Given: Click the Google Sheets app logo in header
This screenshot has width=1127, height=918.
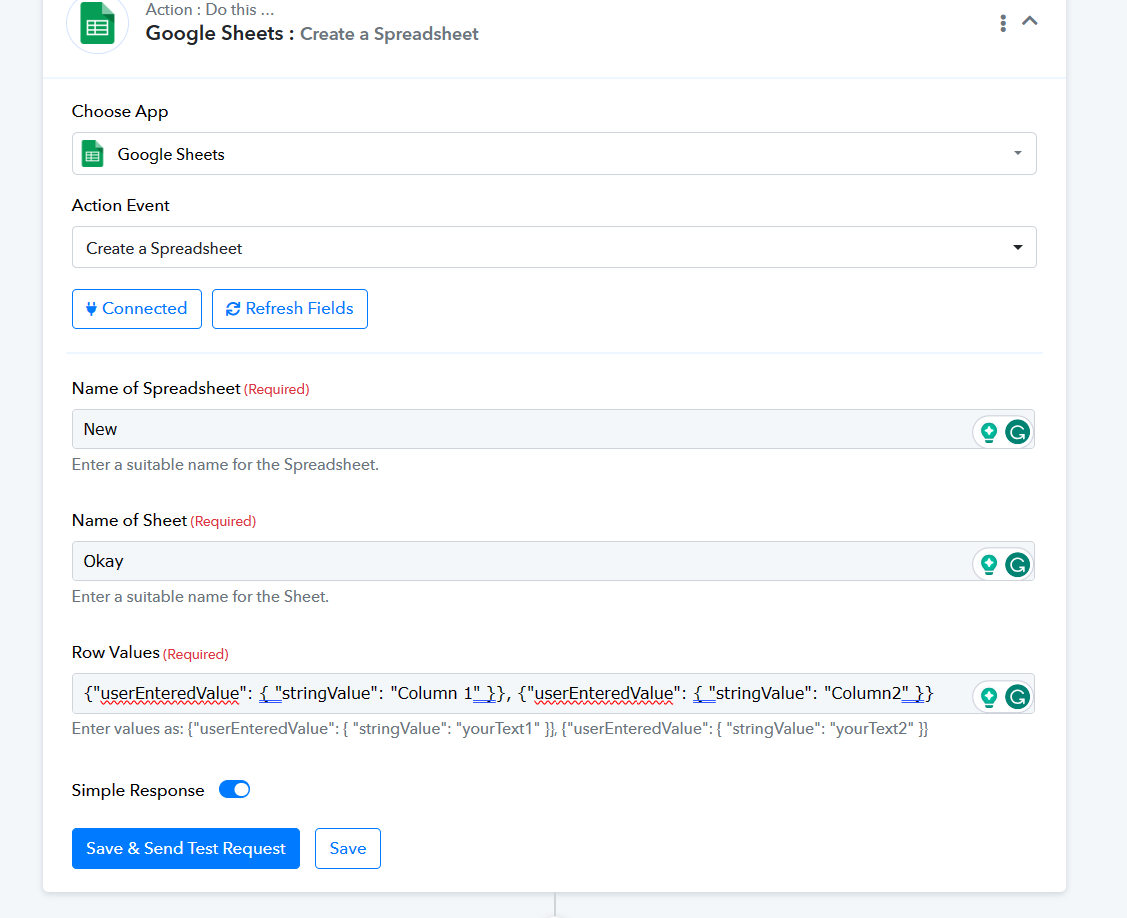Looking at the screenshot, I should (x=98, y=23).
